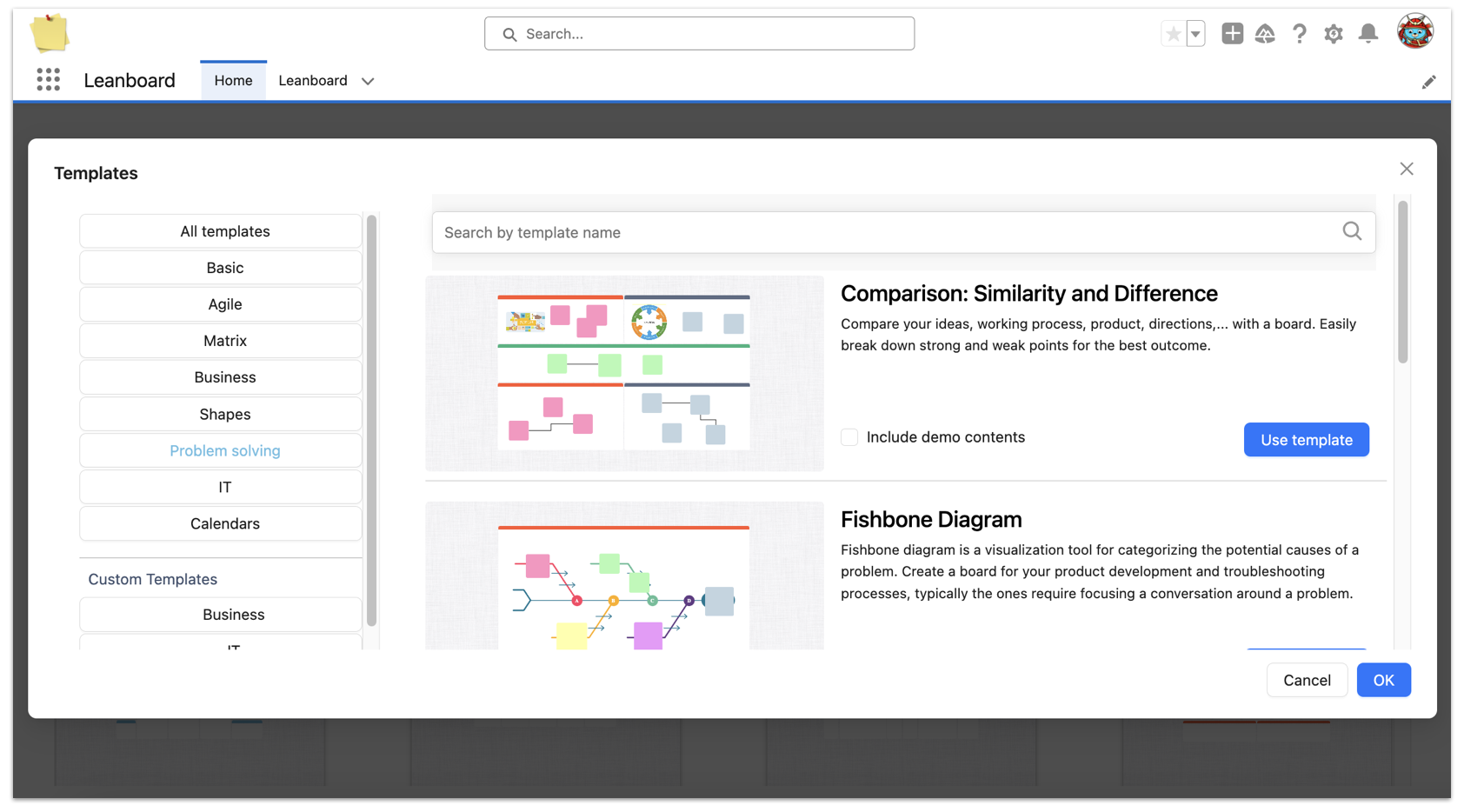1464x812 pixels.
Task: Use the Comparison template
Action: point(1305,440)
